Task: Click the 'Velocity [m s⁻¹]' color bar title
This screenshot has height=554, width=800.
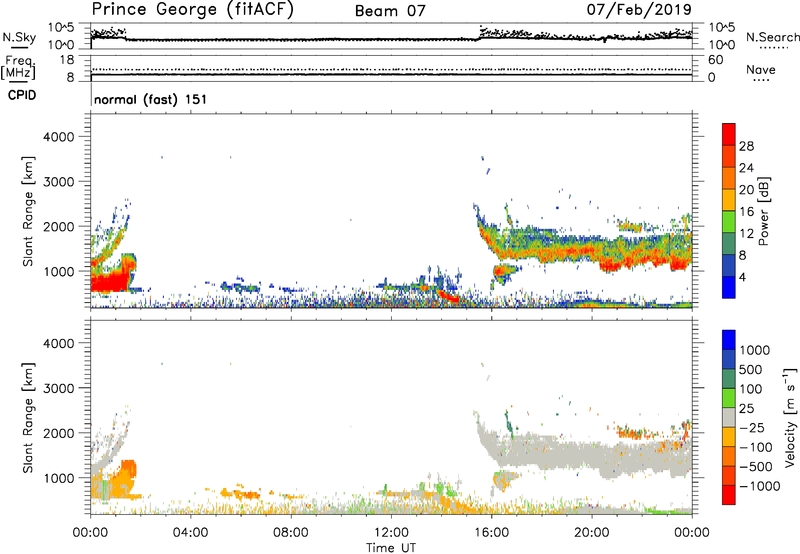Action: coord(790,417)
